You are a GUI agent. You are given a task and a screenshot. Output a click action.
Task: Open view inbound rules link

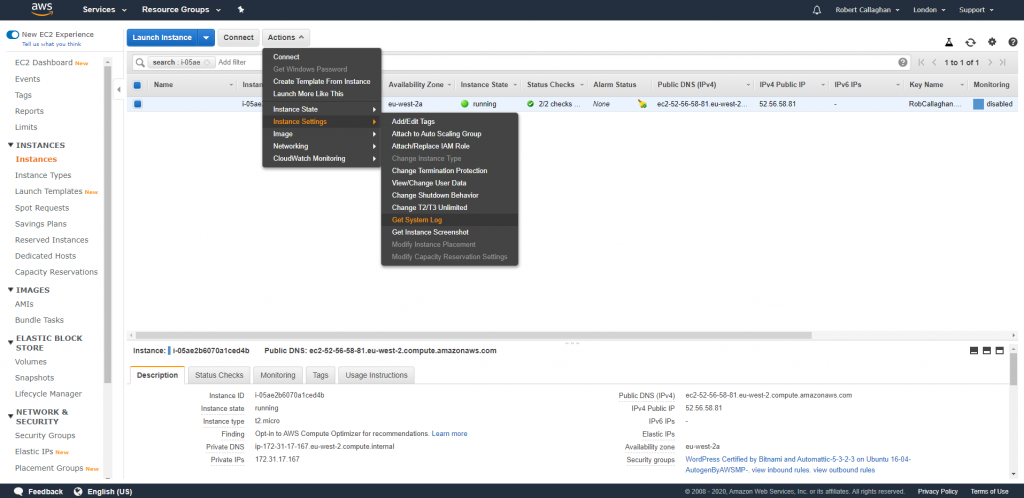point(781,470)
